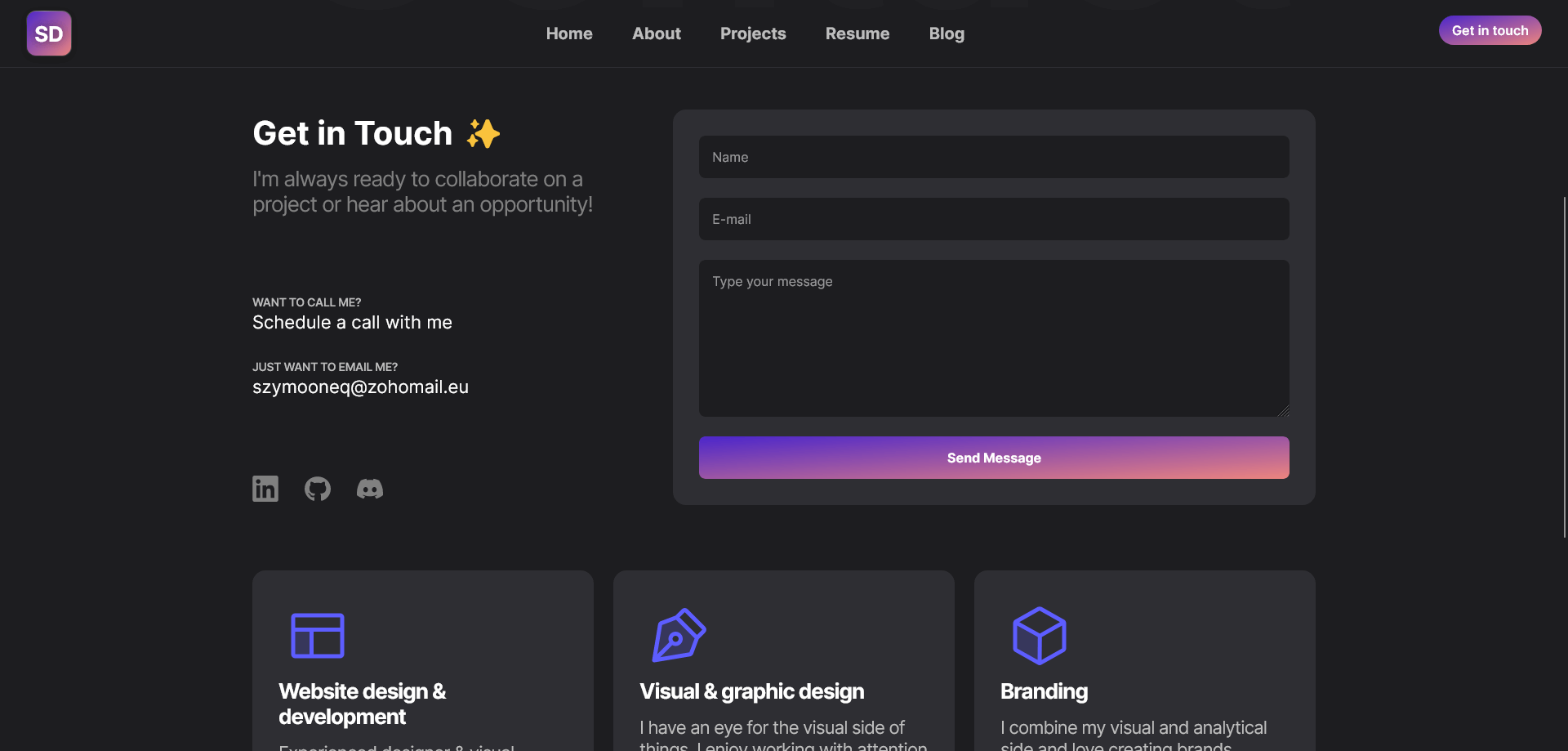Click the Discord icon
Viewport: 1568px width, 751px height.
click(x=369, y=489)
